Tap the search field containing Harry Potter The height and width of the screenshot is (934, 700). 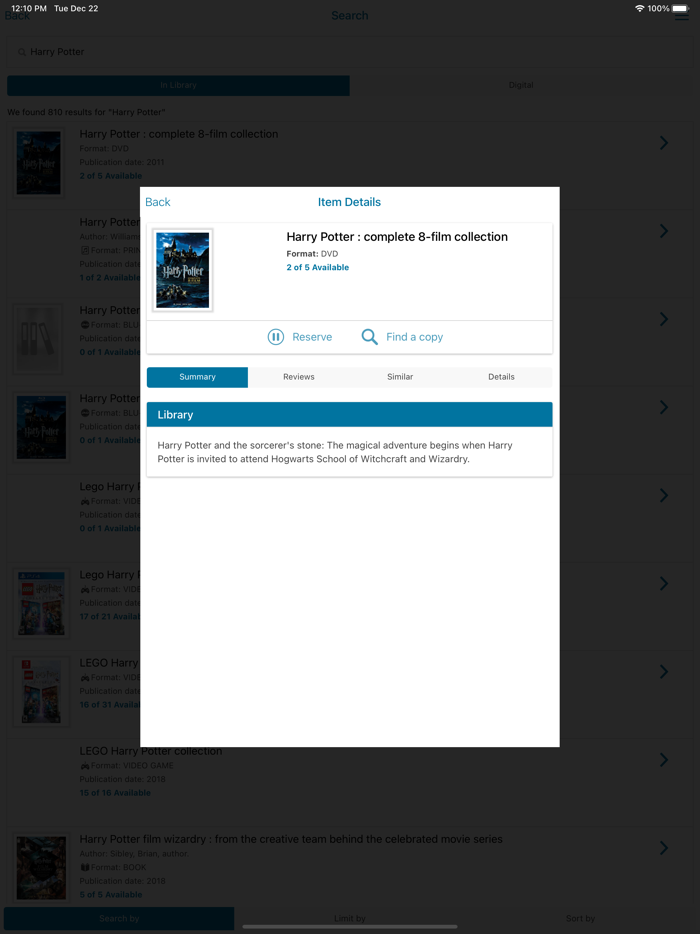click(350, 52)
